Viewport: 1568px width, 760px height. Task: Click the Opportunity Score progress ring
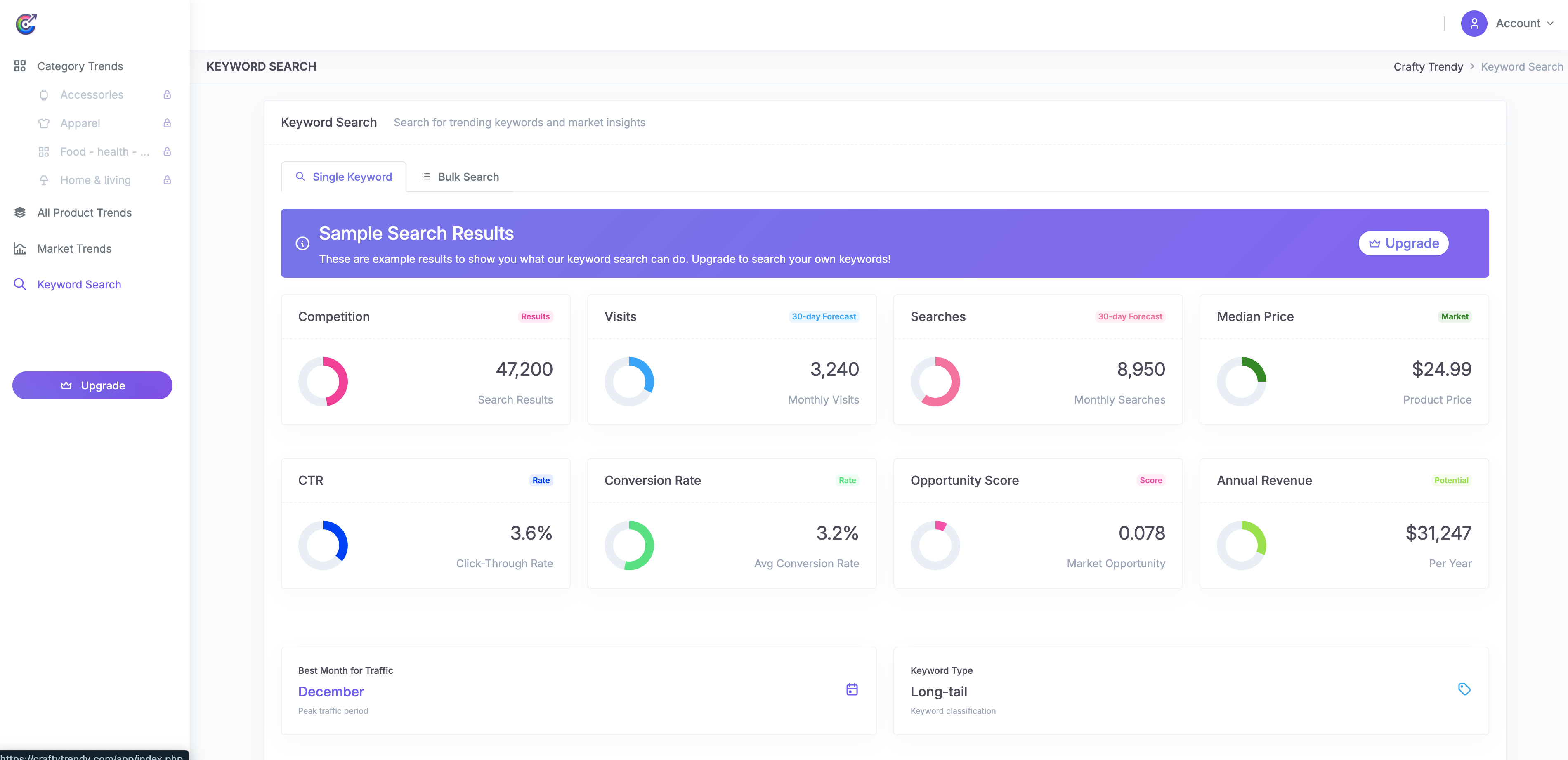point(935,545)
